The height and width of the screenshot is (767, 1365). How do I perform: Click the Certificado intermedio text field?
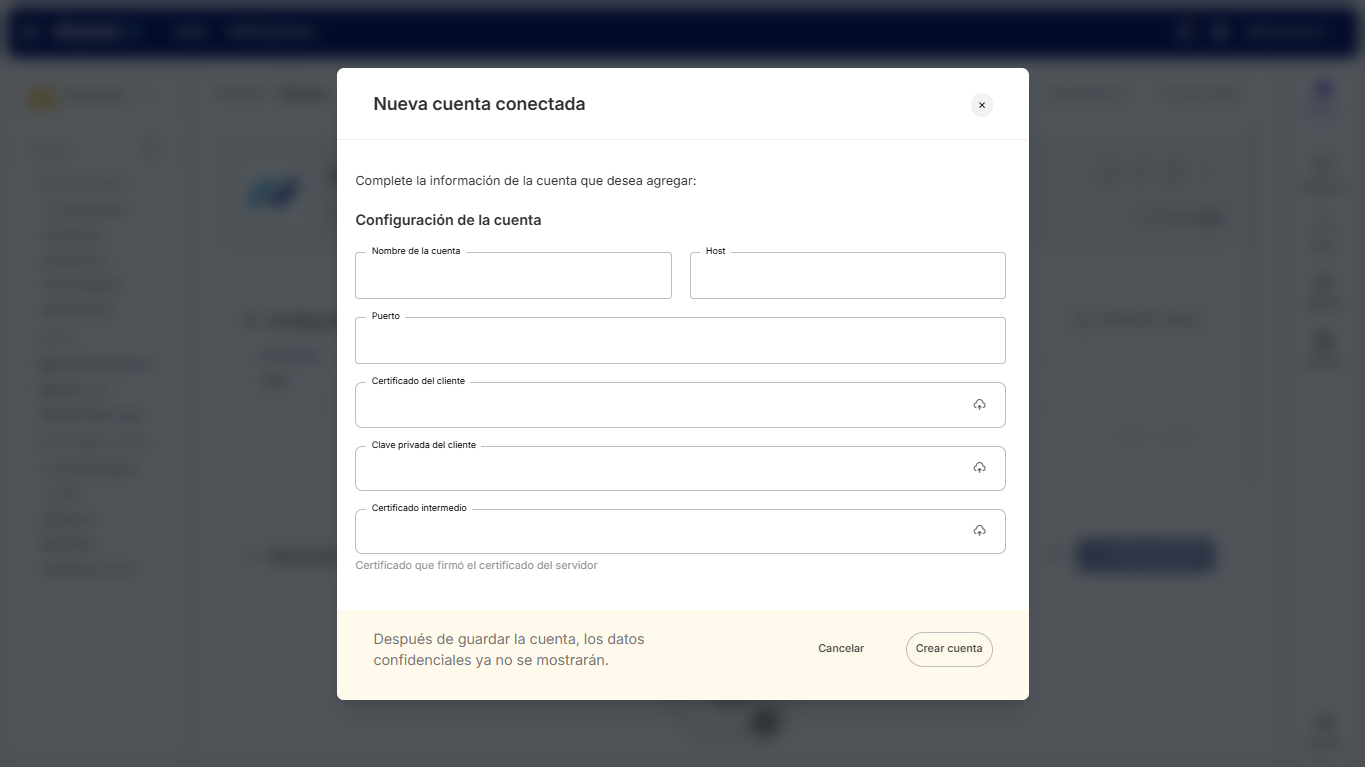coord(660,532)
